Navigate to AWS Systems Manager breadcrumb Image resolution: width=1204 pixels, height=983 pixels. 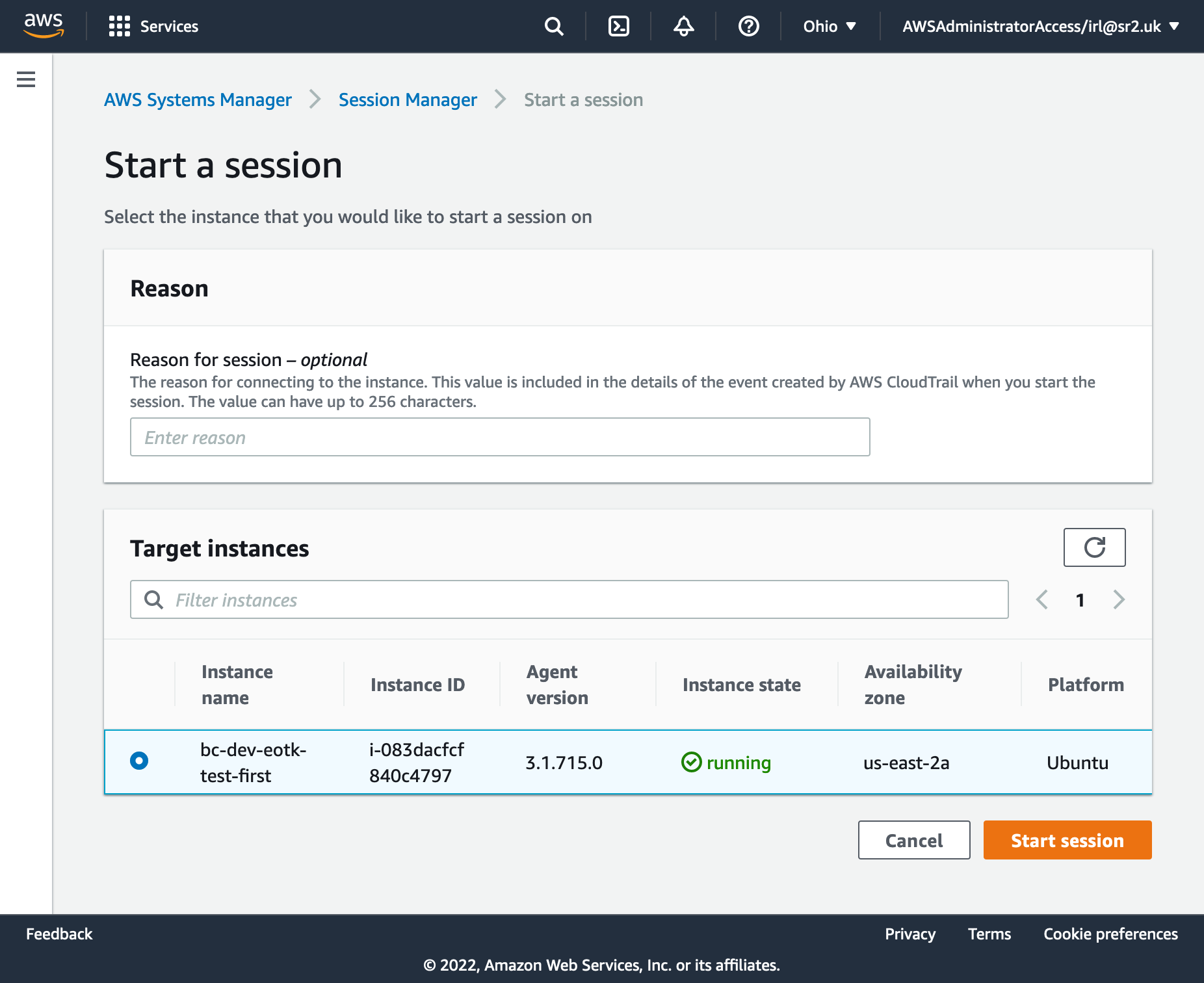(x=198, y=99)
